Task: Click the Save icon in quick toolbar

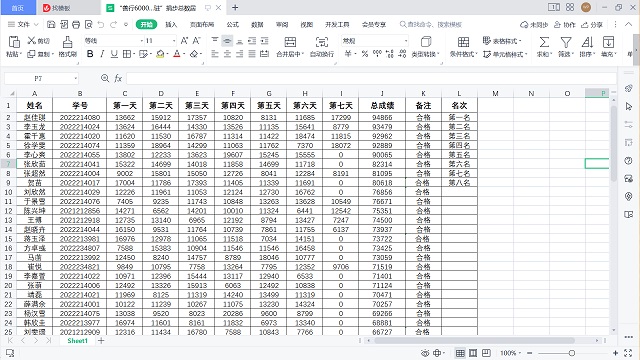Action: pyautogui.click(x=51, y=24)
